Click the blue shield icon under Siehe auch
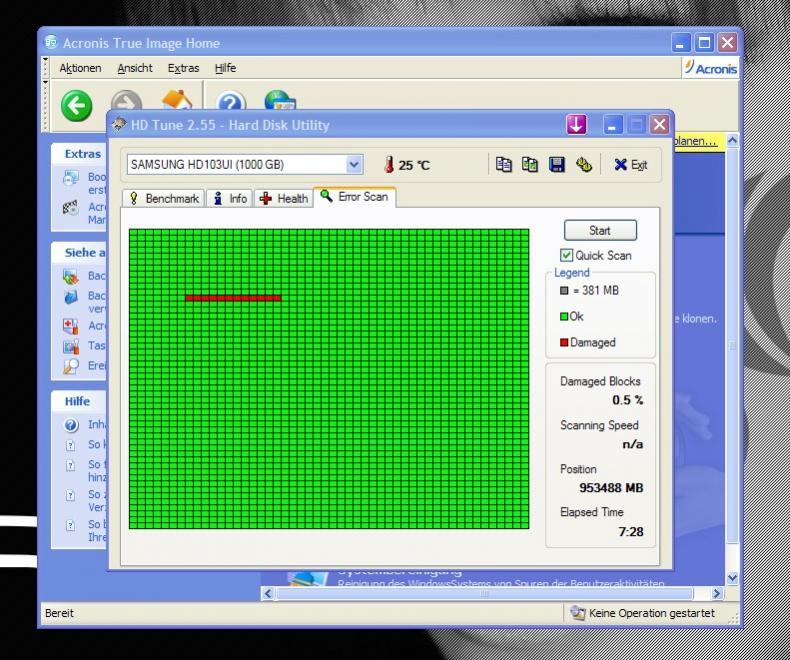 tap(71, 296)
